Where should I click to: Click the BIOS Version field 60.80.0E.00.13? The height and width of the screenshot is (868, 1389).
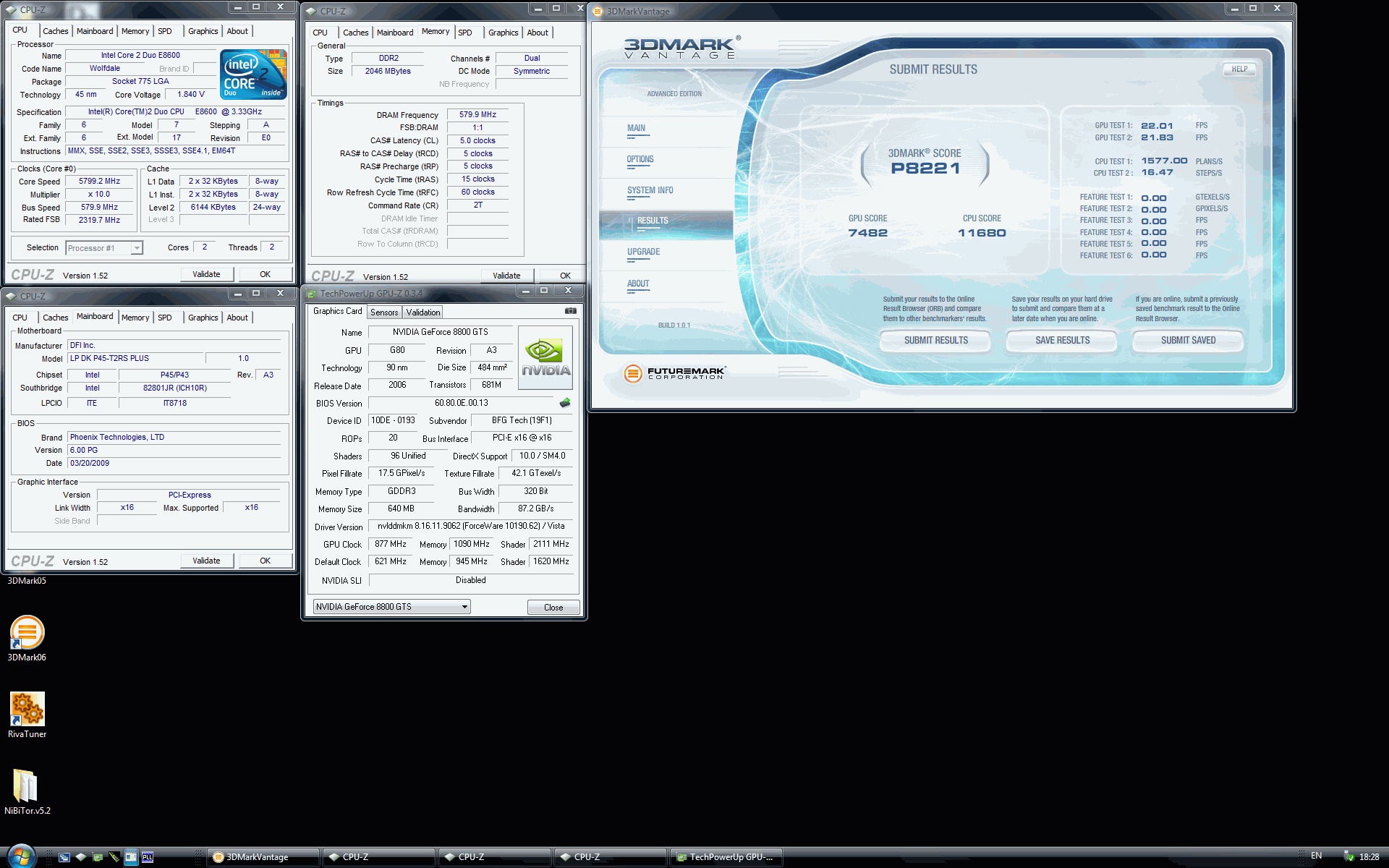click(x=462, y=403)
